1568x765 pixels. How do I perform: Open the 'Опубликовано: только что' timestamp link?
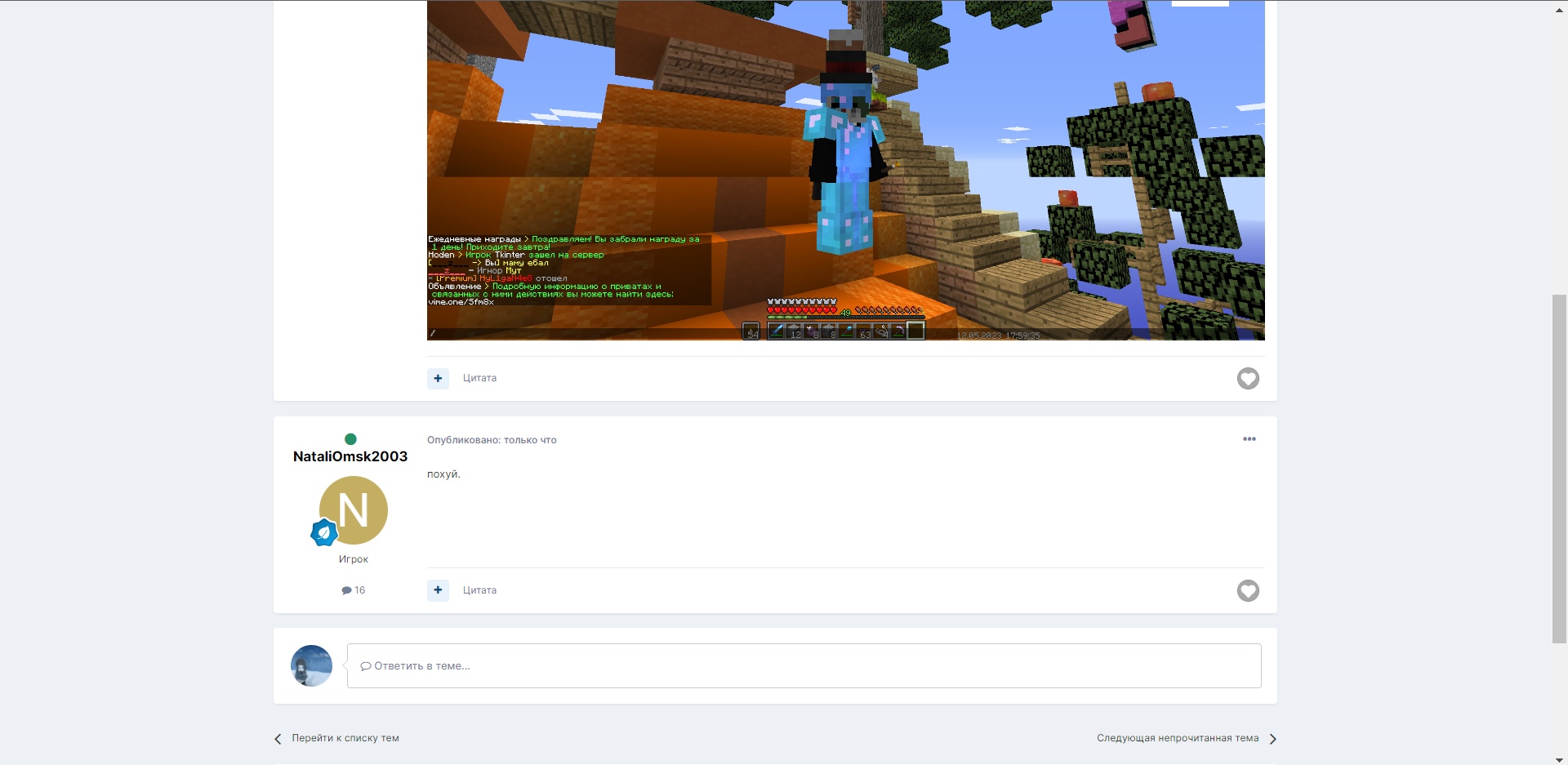492,440
